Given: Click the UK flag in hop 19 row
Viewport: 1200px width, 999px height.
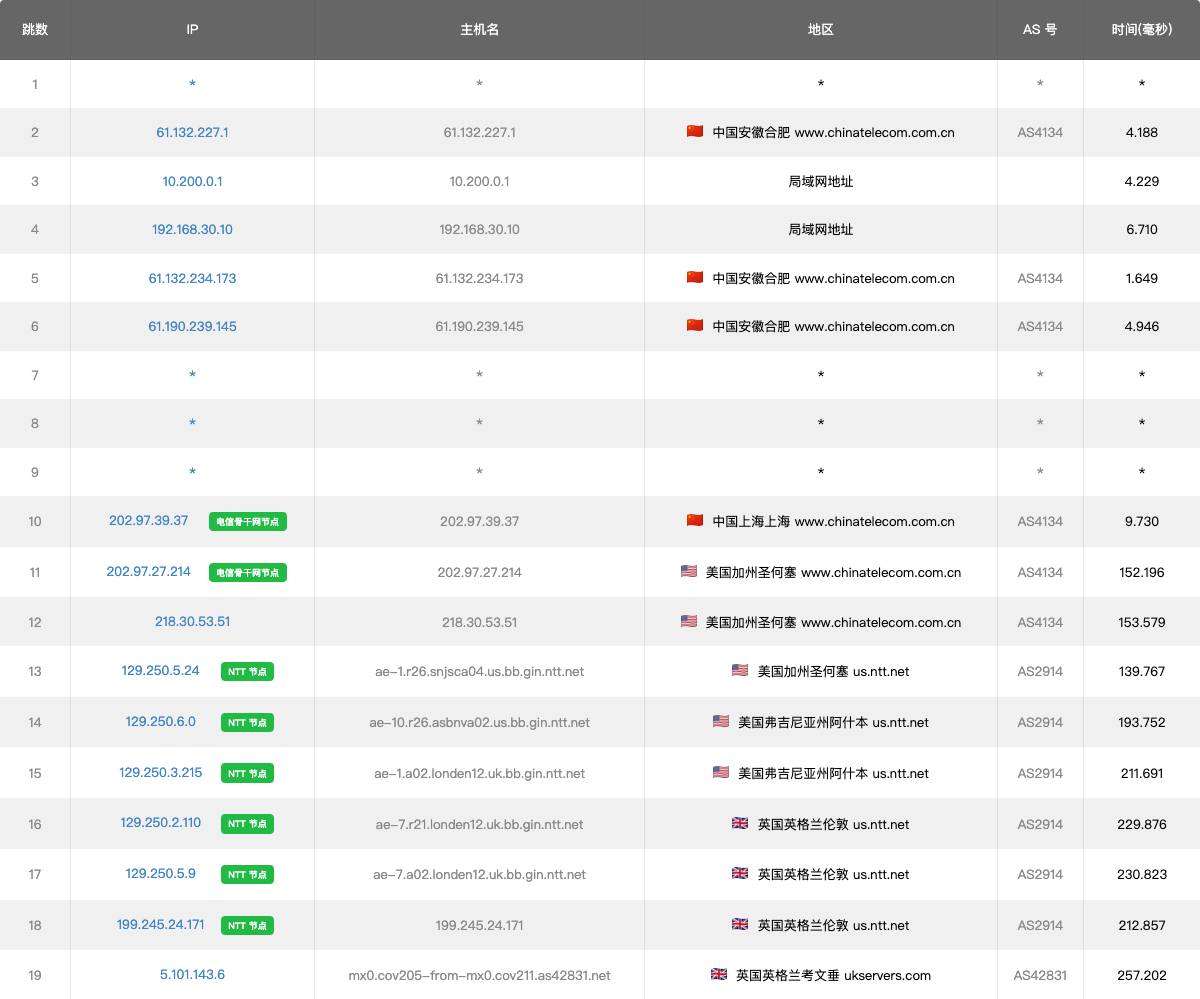Looking at the screenshot, I should tap(718, 975).
